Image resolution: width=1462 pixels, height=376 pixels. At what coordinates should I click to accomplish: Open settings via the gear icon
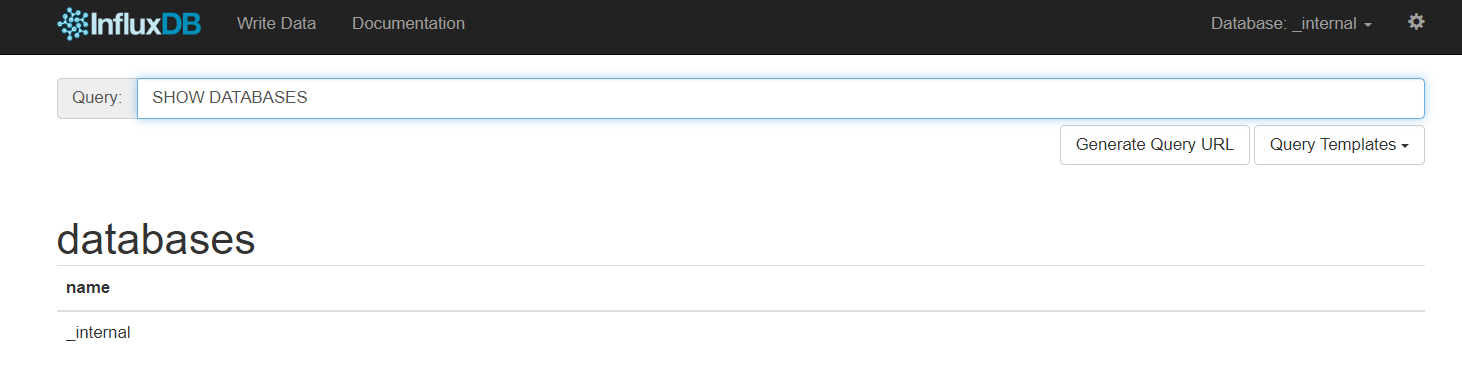[x=1416, y=22]
